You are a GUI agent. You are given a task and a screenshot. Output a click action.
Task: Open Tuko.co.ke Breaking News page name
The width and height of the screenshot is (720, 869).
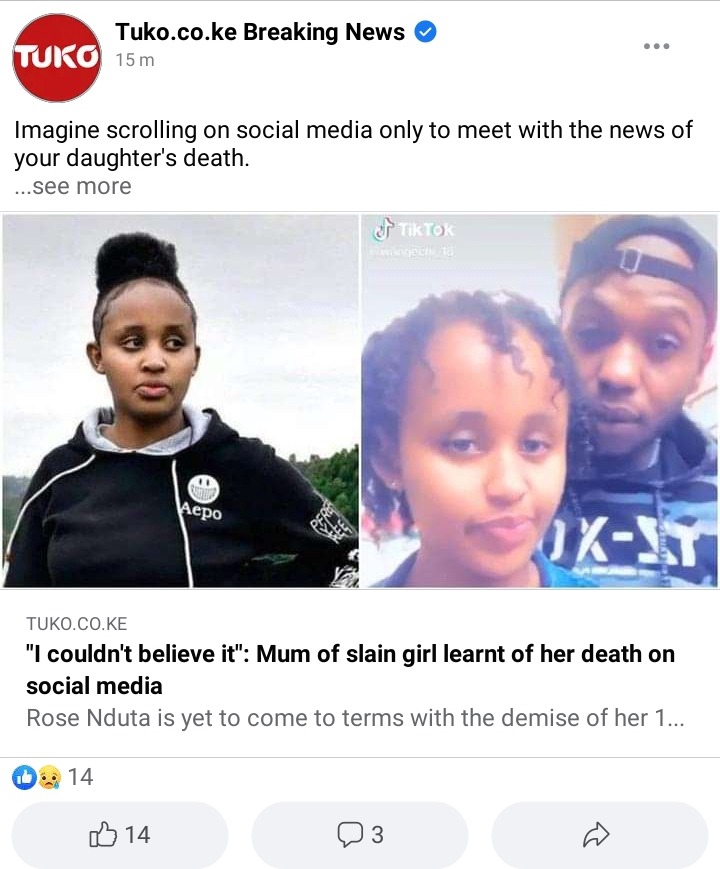coord(260,32)
